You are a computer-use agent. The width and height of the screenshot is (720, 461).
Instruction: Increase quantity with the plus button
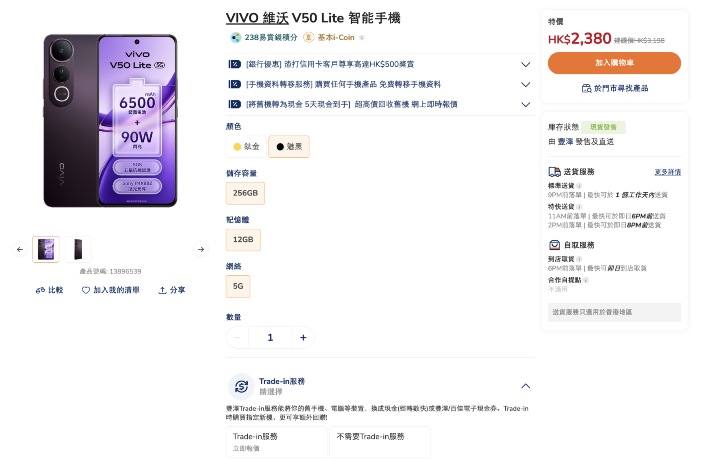[303, 338]
